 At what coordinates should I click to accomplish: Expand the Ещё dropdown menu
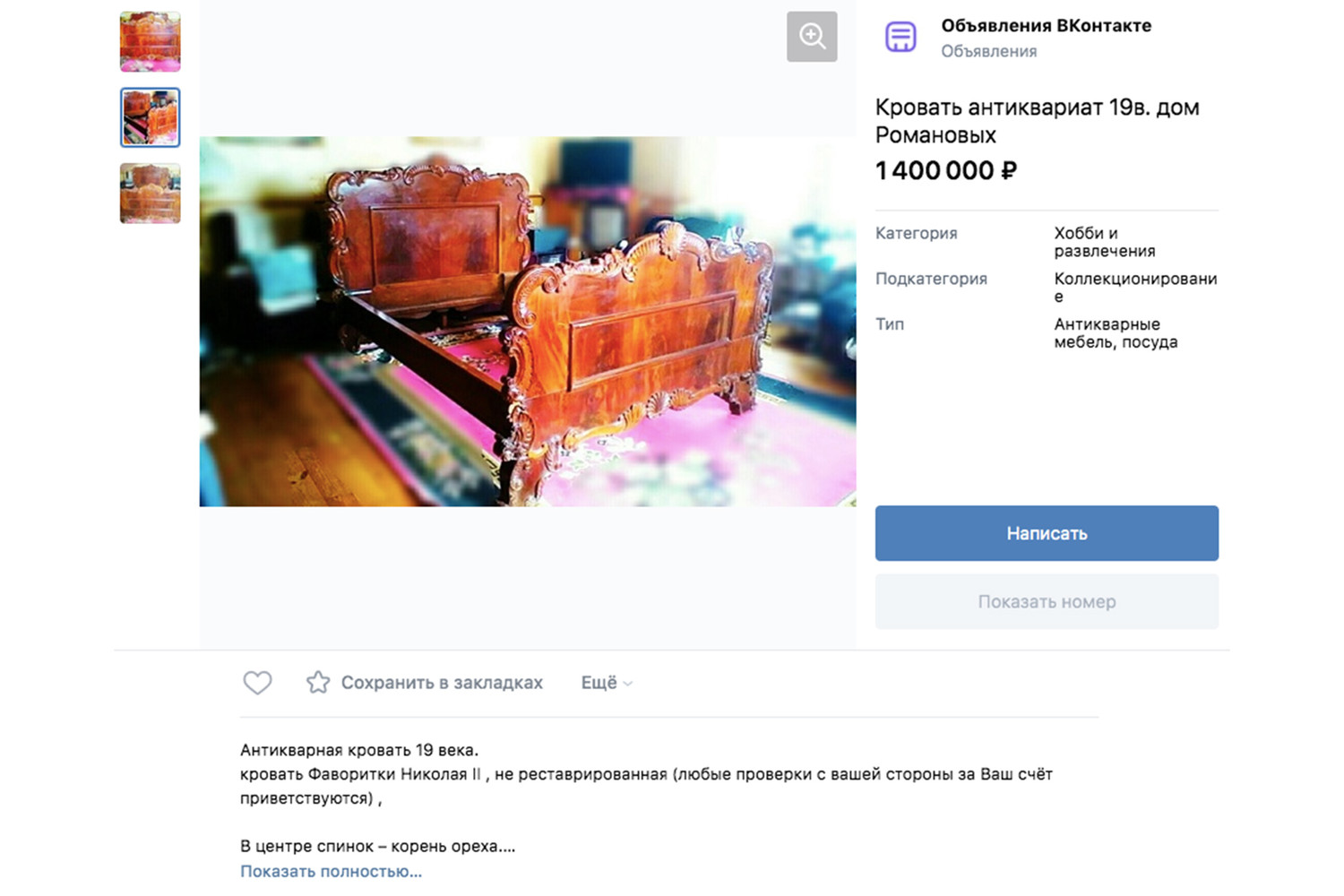(607, 683)
